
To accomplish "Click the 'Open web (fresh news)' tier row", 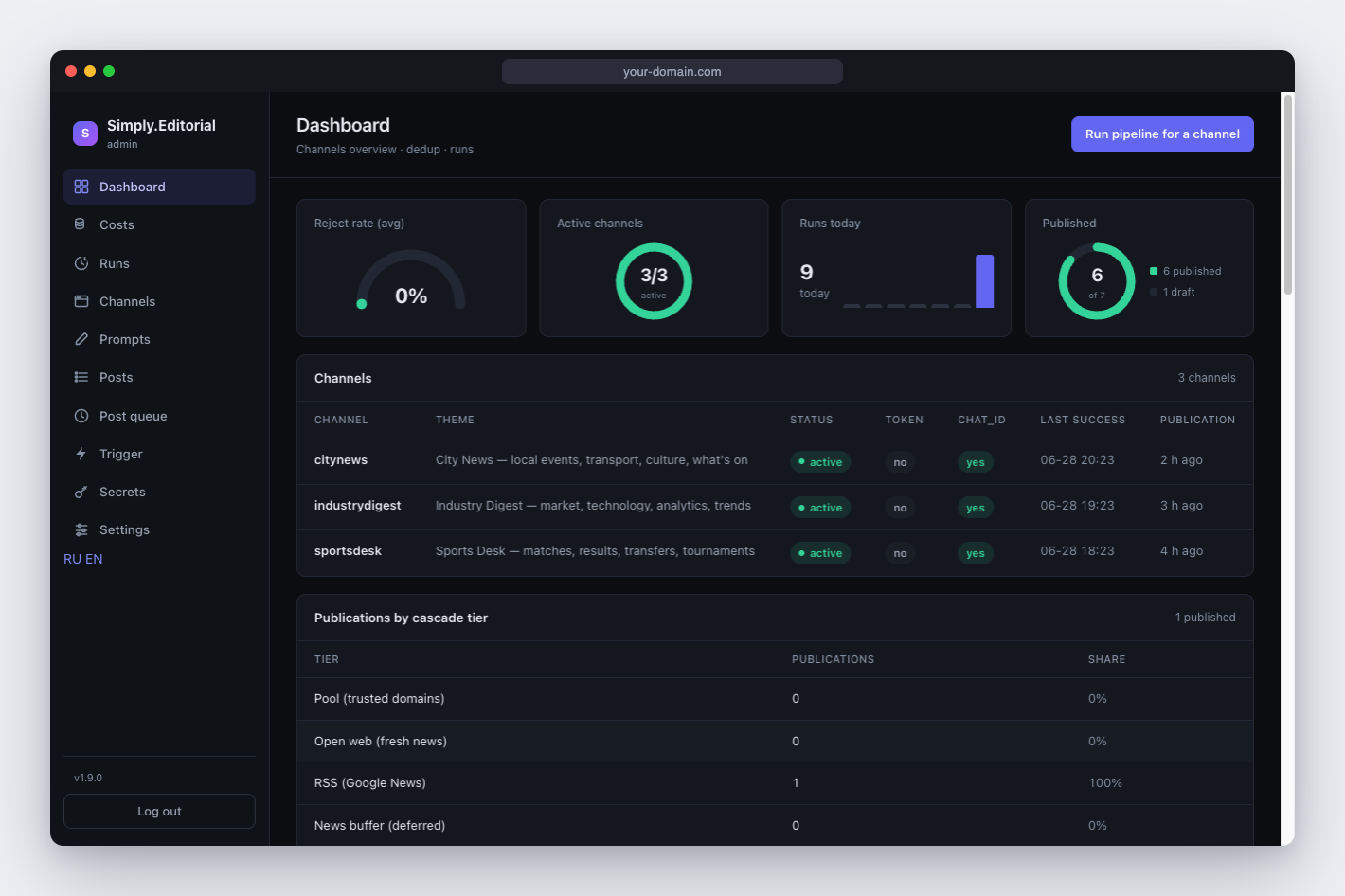I will tap(775, 742).
